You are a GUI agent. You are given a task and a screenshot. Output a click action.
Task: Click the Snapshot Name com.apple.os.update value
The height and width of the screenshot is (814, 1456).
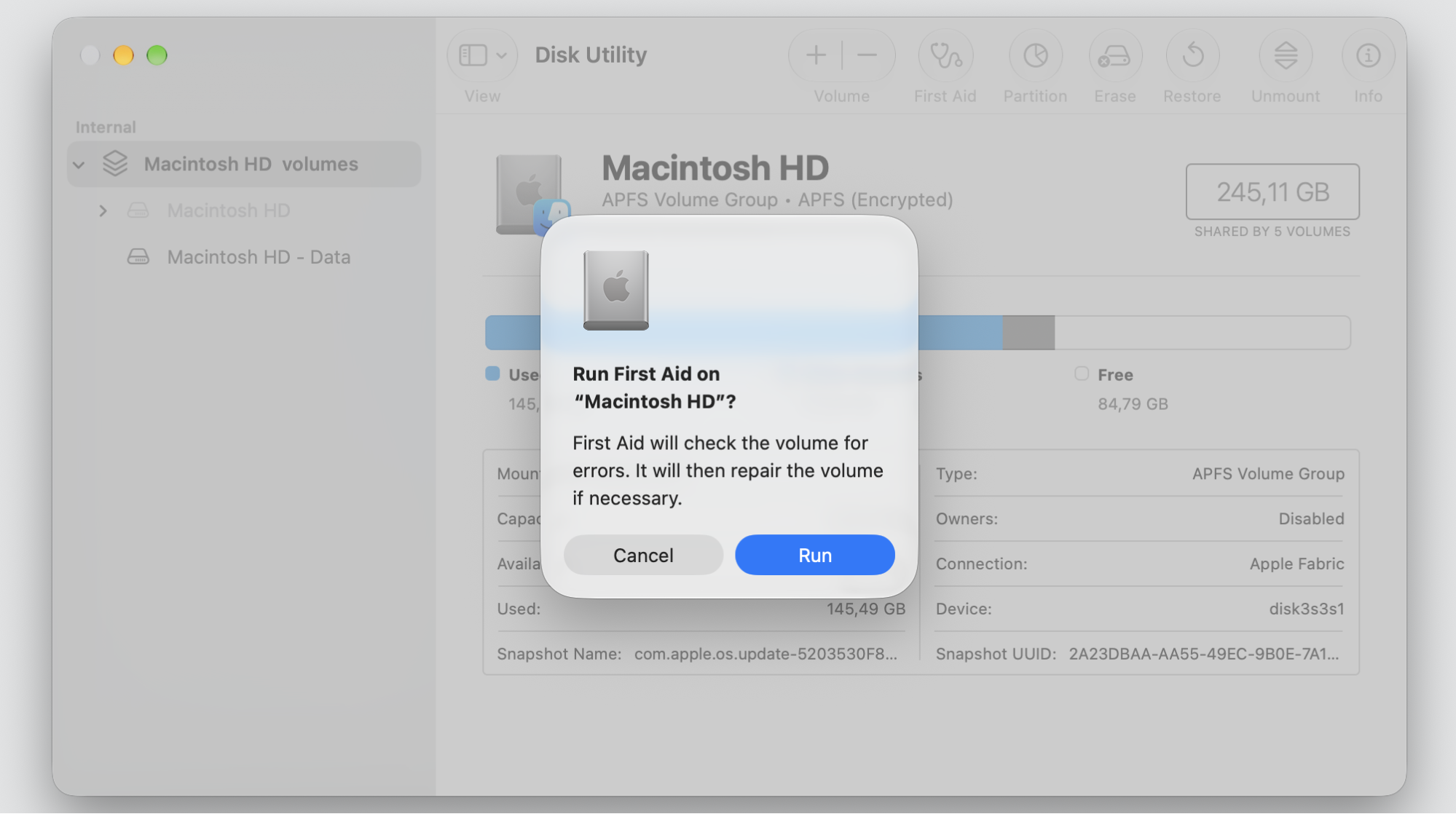click(x=766, y=654)
